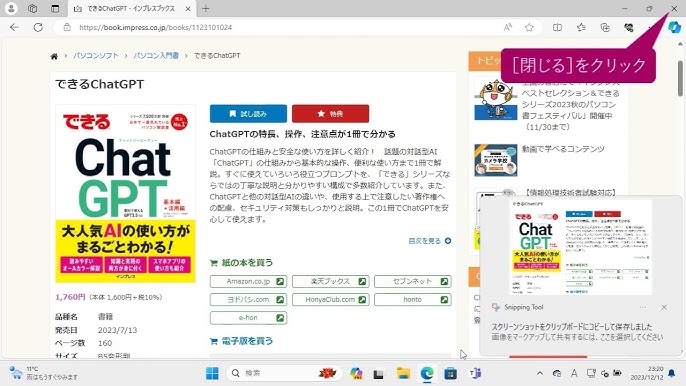The width and height of the screenshot is (686, 386).
Task: Switch to Microsoft Edge on taskbar
Action: coord(427,373)
